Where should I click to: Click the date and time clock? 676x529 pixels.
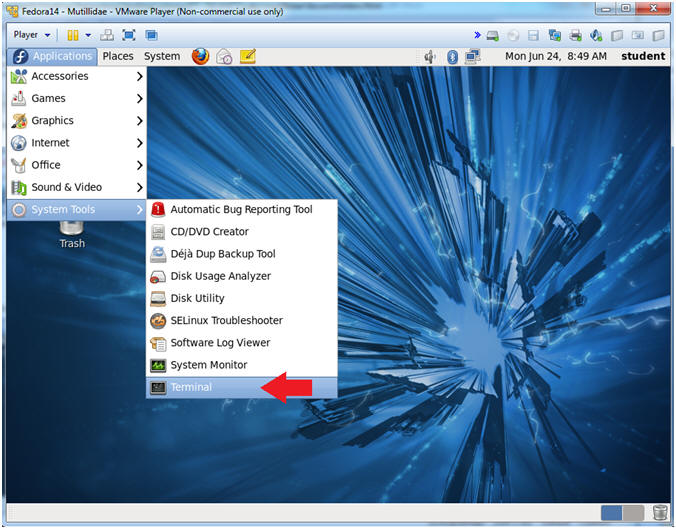[x=556, y=56]
